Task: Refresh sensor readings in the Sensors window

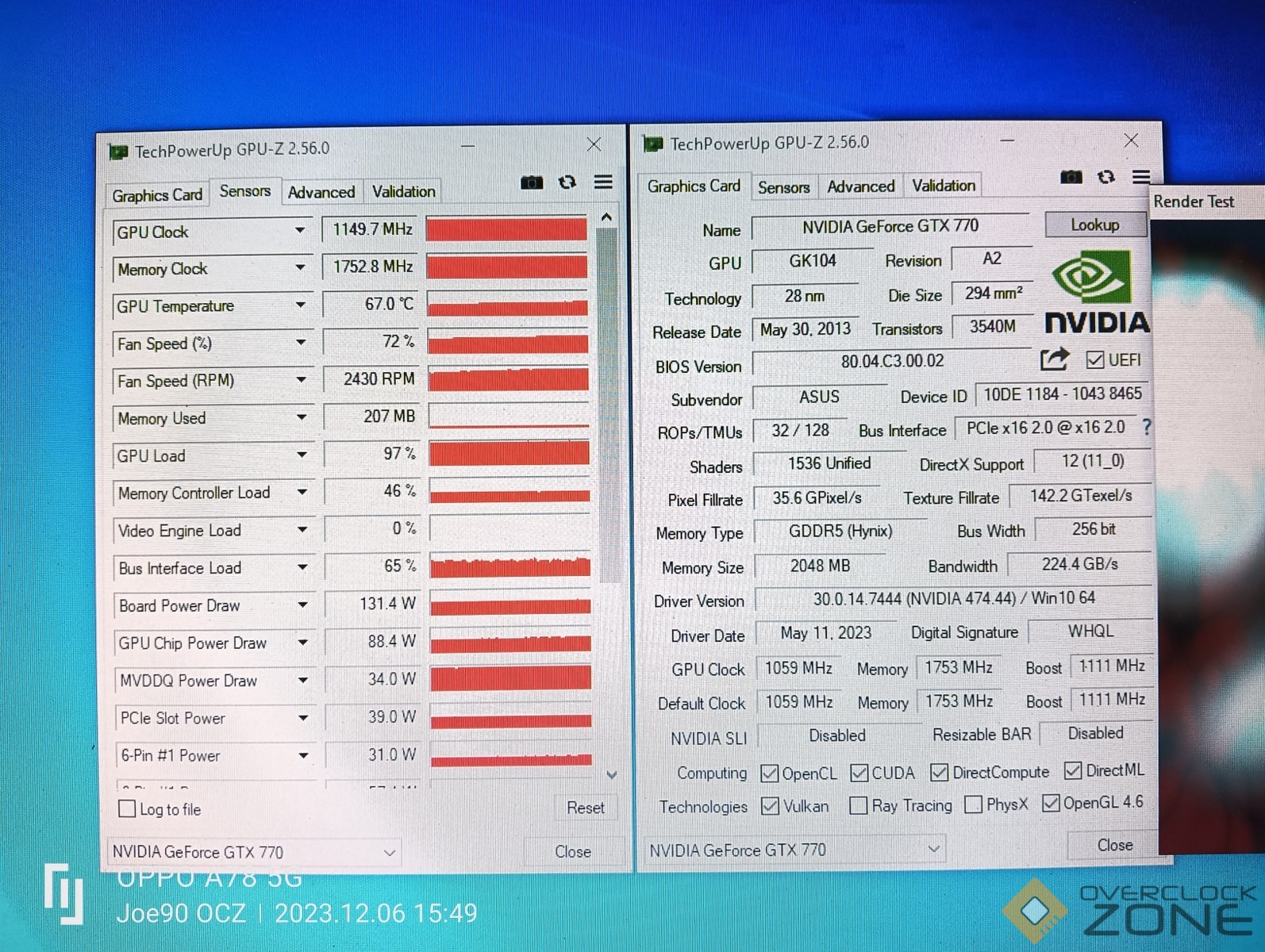Action: tap(567, 182)
